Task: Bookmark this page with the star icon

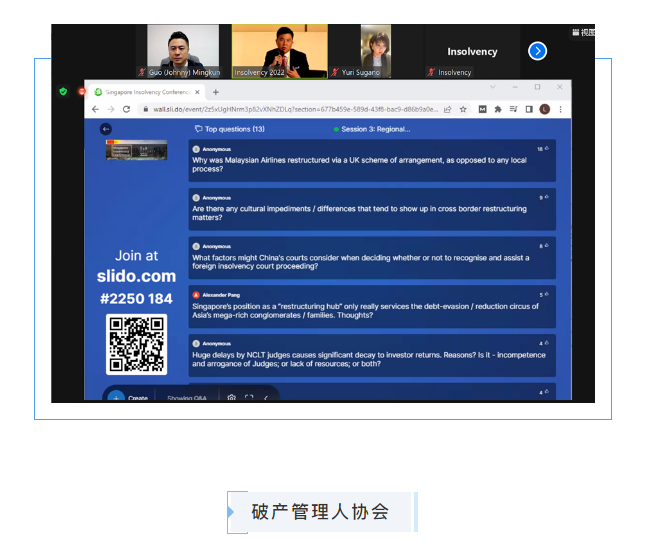Action: (x=463, y=109)
